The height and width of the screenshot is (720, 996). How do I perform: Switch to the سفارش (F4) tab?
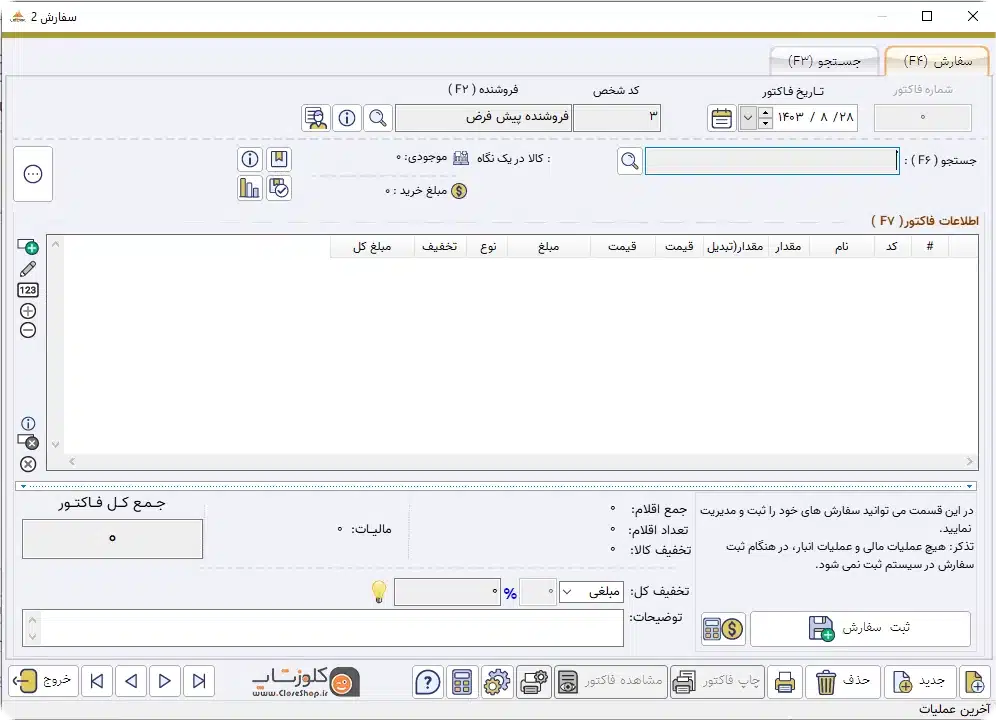click(x=938, y=61)
